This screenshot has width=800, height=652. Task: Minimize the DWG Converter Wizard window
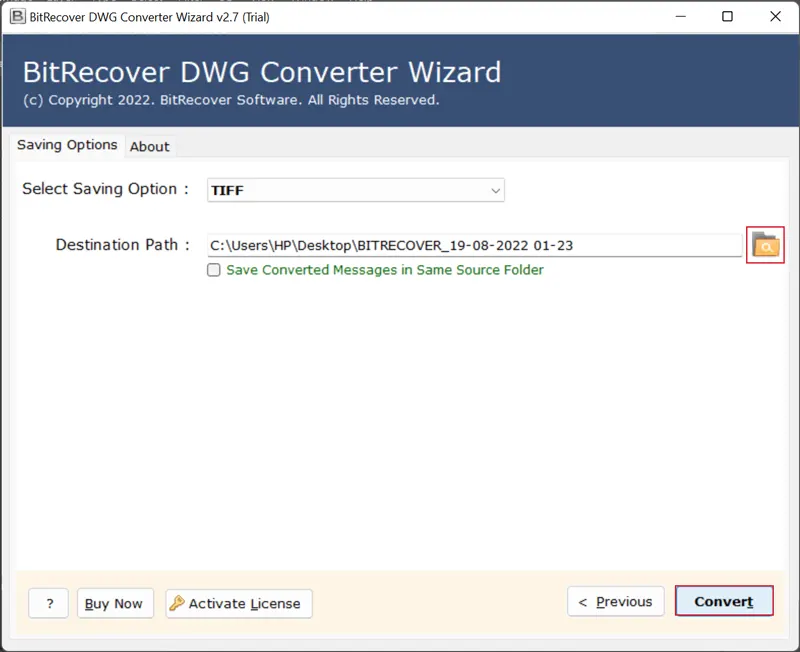point(680,16)
